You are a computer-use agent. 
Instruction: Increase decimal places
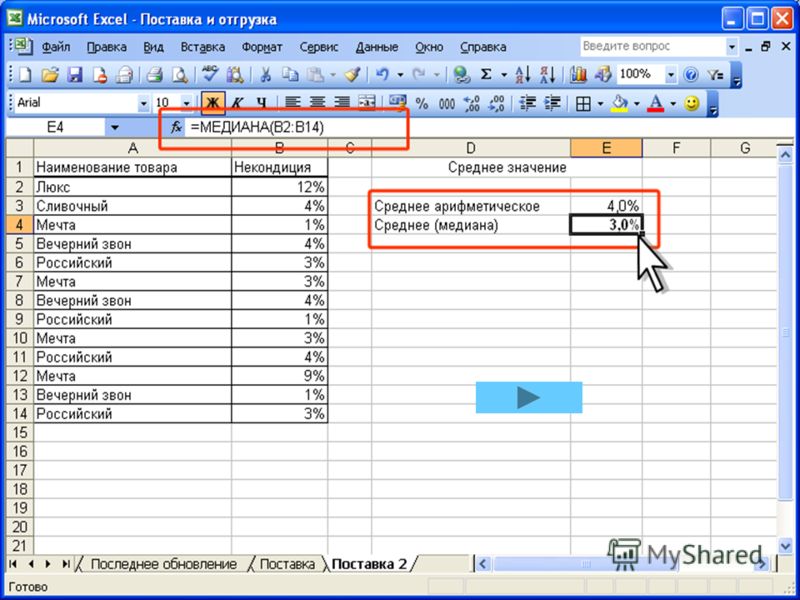coord(471,104)
